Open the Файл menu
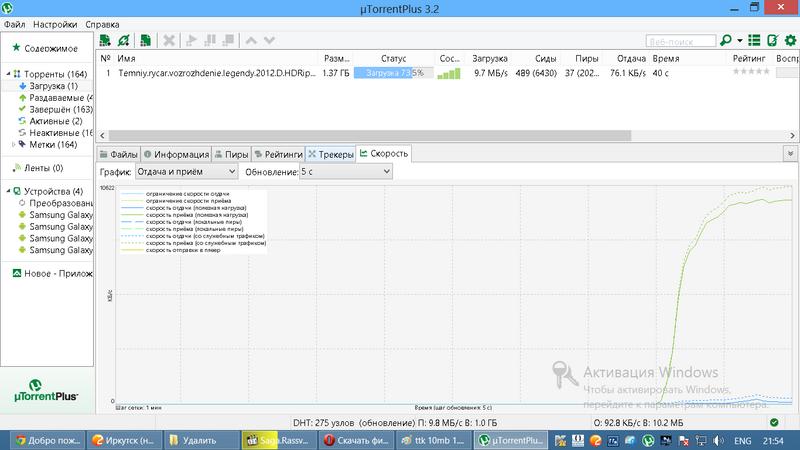800x450 pixels. (x=14, y=24)
